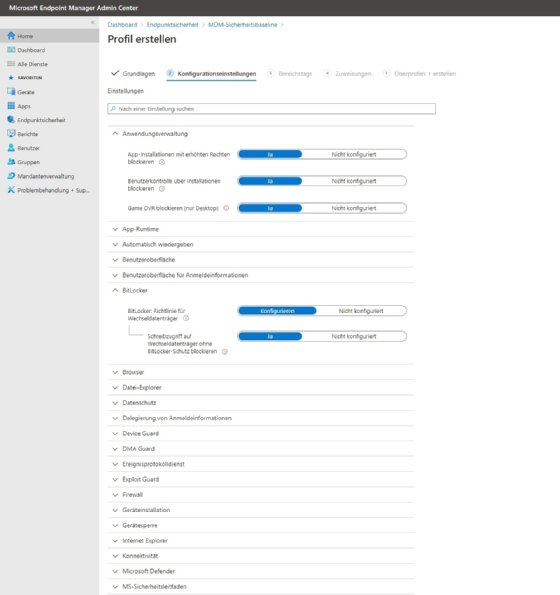Click the search magnifier icon in settings box
The image size is (560, 595).
(113, 109)
